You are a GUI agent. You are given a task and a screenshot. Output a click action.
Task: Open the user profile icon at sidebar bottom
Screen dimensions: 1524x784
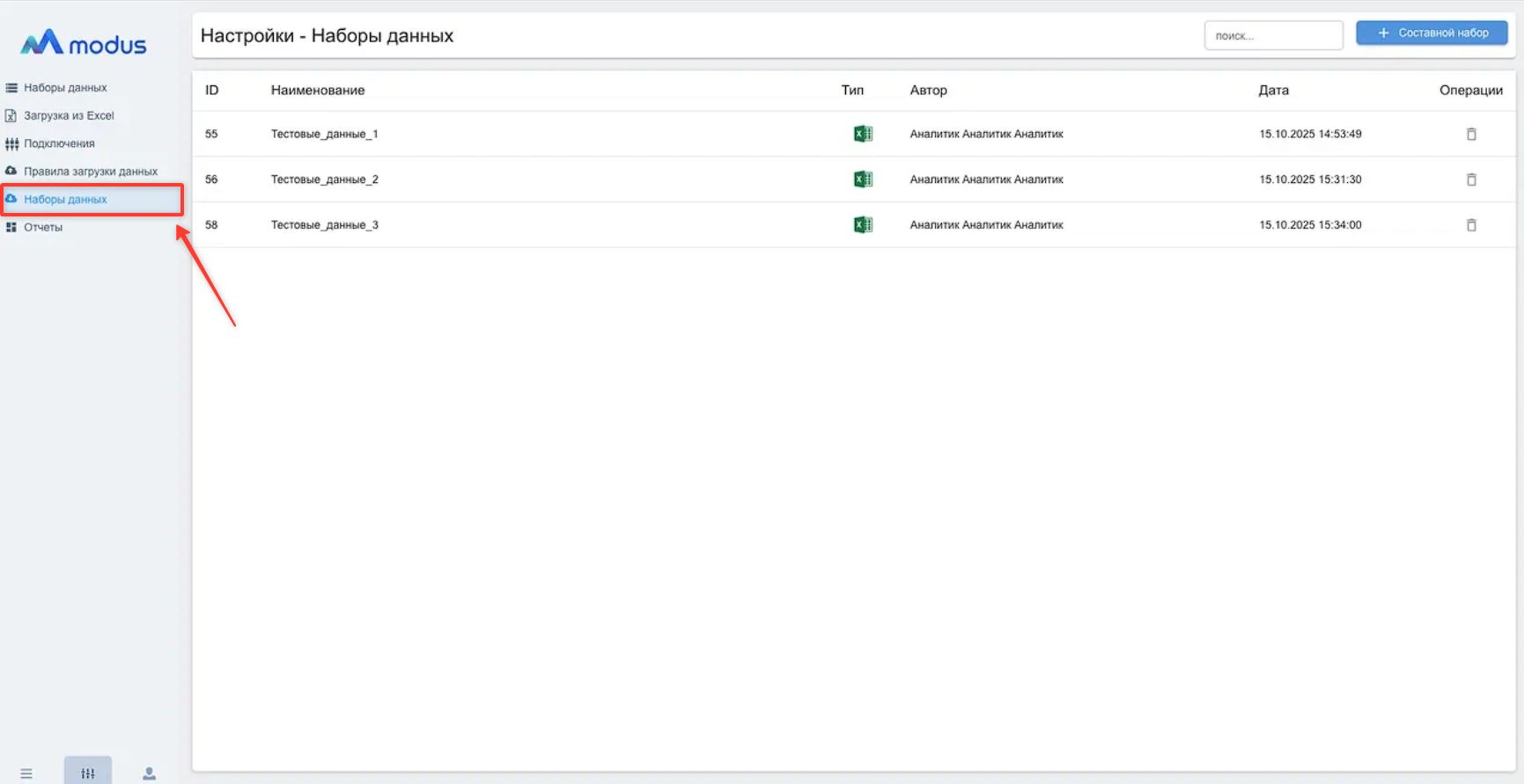pos(149,773)
